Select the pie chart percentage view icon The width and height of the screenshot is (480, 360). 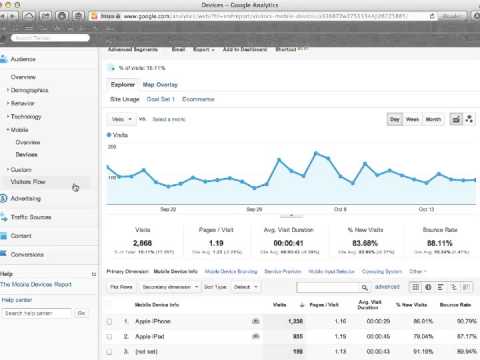coord(428,287)
